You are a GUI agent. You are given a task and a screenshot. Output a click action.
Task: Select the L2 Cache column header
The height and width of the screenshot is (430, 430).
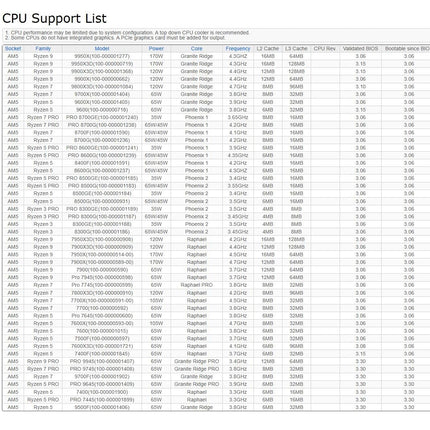(267, 49)
